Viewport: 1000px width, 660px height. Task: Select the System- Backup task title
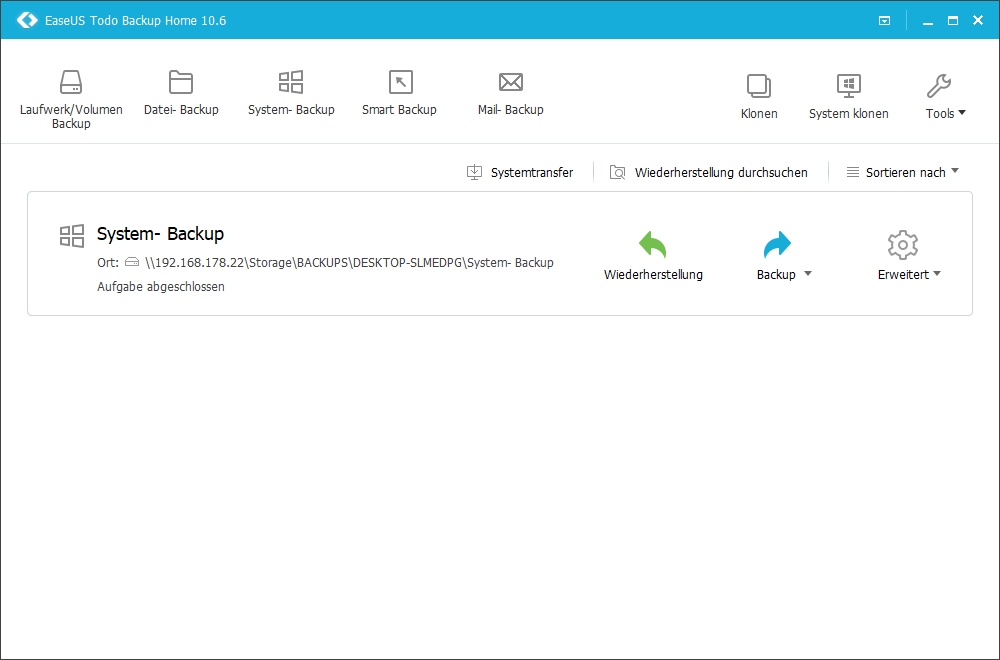point(160,234)
